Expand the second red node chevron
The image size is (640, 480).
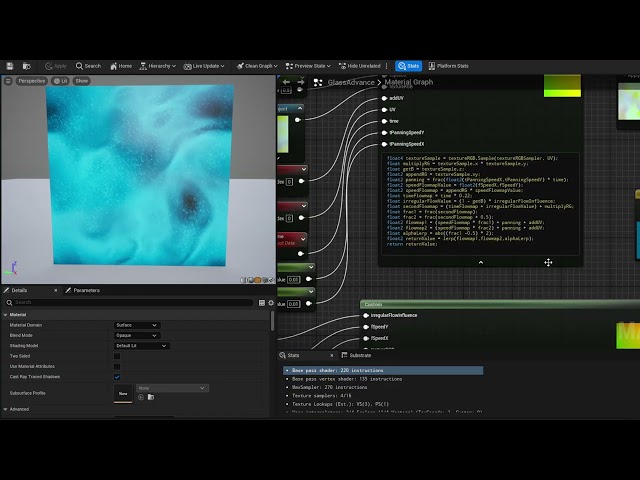[x=304, y=206]
